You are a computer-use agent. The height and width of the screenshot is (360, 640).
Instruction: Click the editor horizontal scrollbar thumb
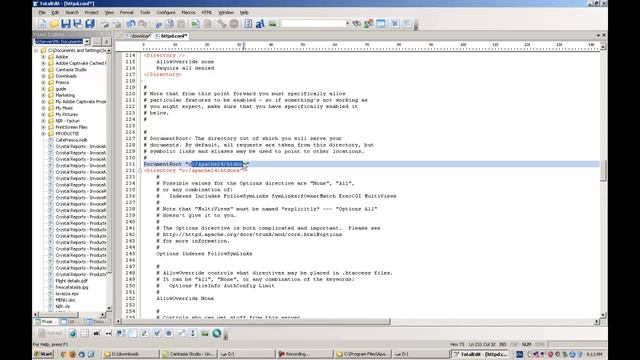pos(256,321)
